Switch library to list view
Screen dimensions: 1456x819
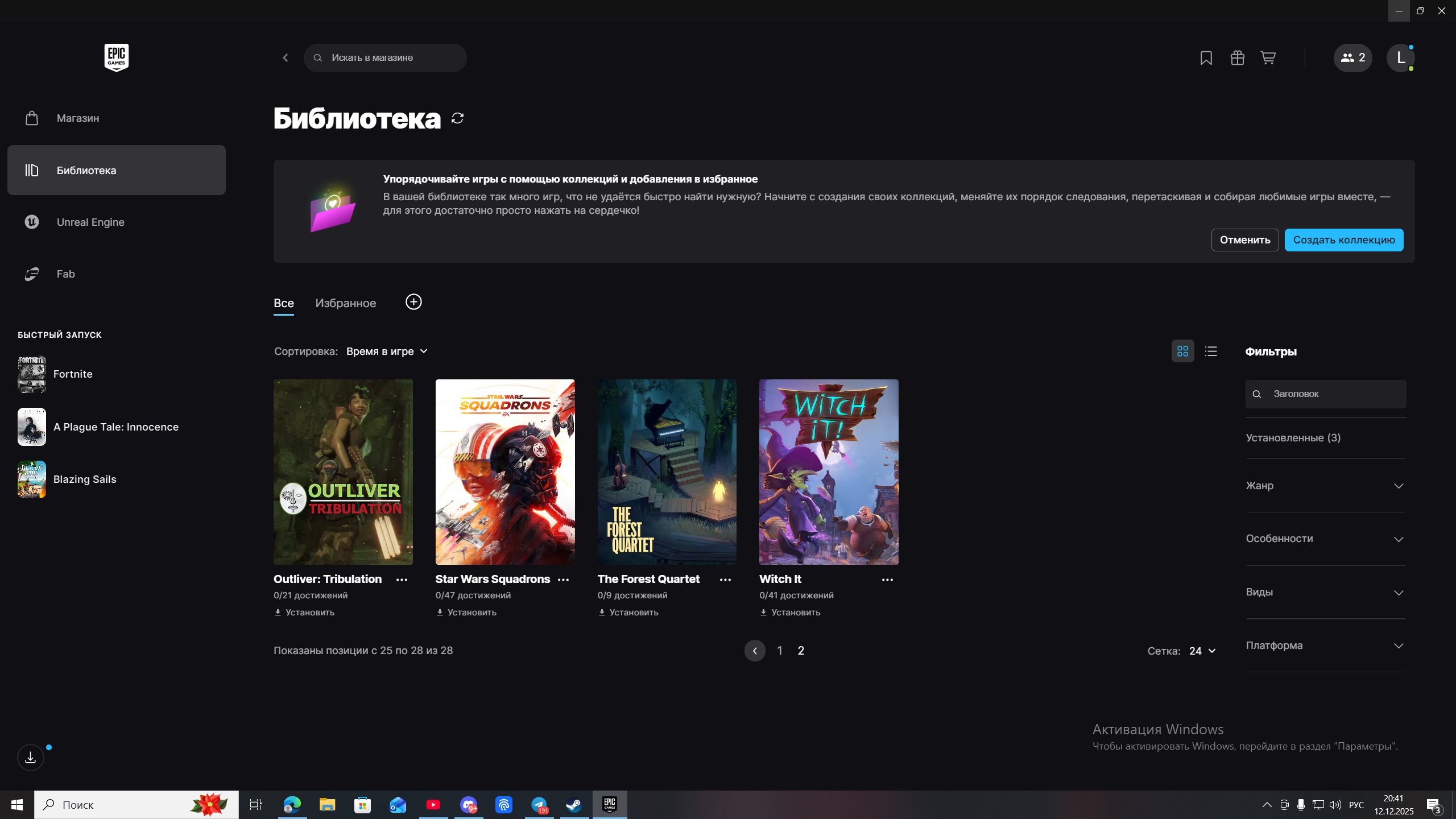click(1211, 351)
